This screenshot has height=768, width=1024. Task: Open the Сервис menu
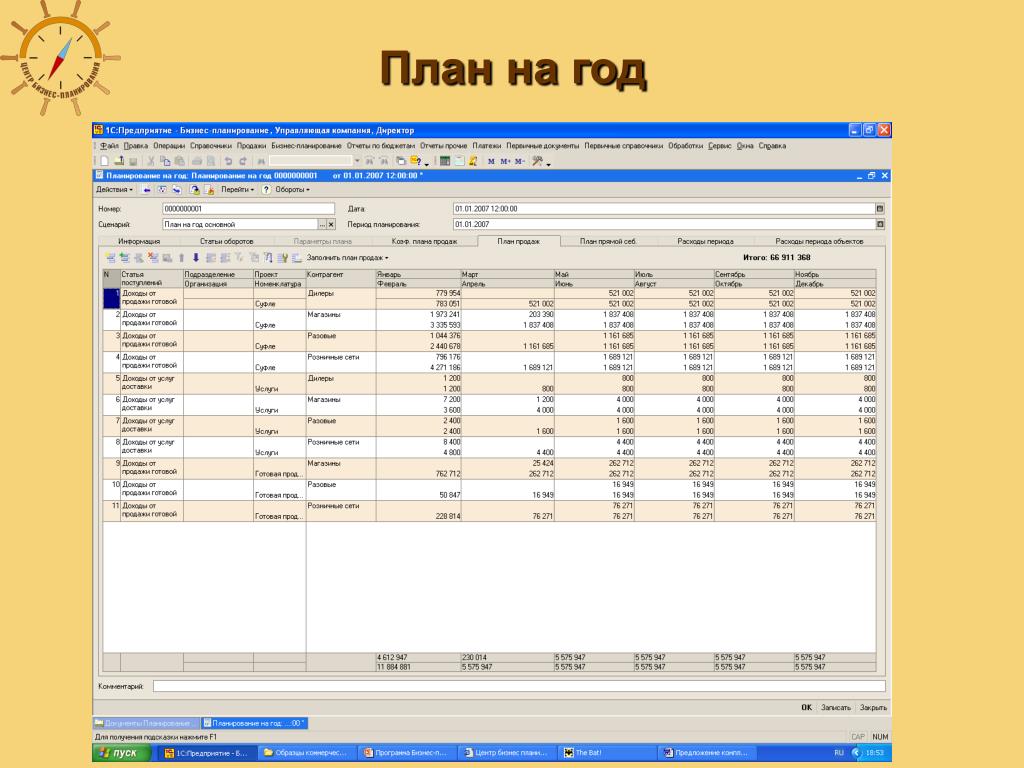pyautogui.click(x=720, y=146)
